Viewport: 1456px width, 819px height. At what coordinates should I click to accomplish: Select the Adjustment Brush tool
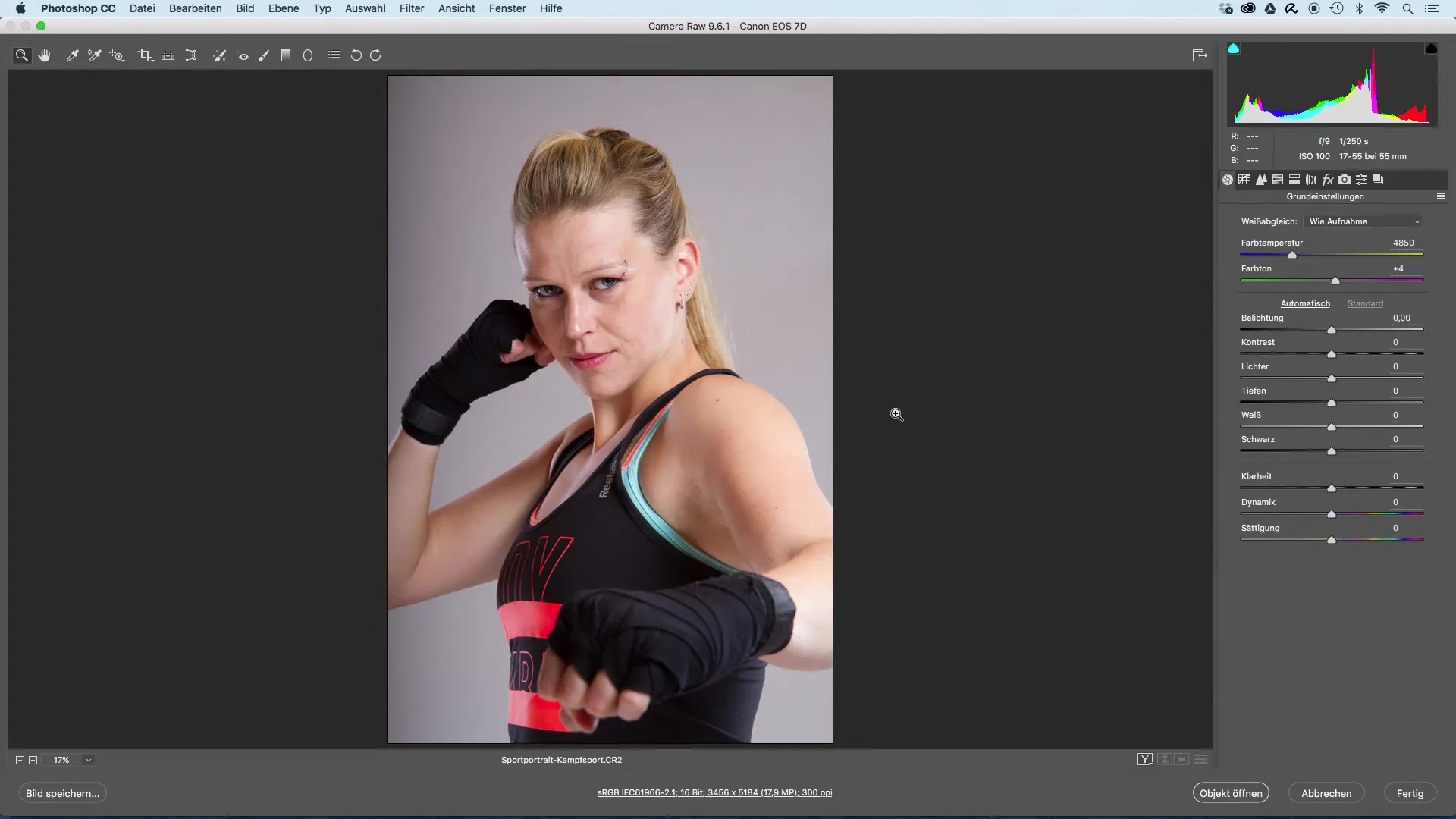263,55
